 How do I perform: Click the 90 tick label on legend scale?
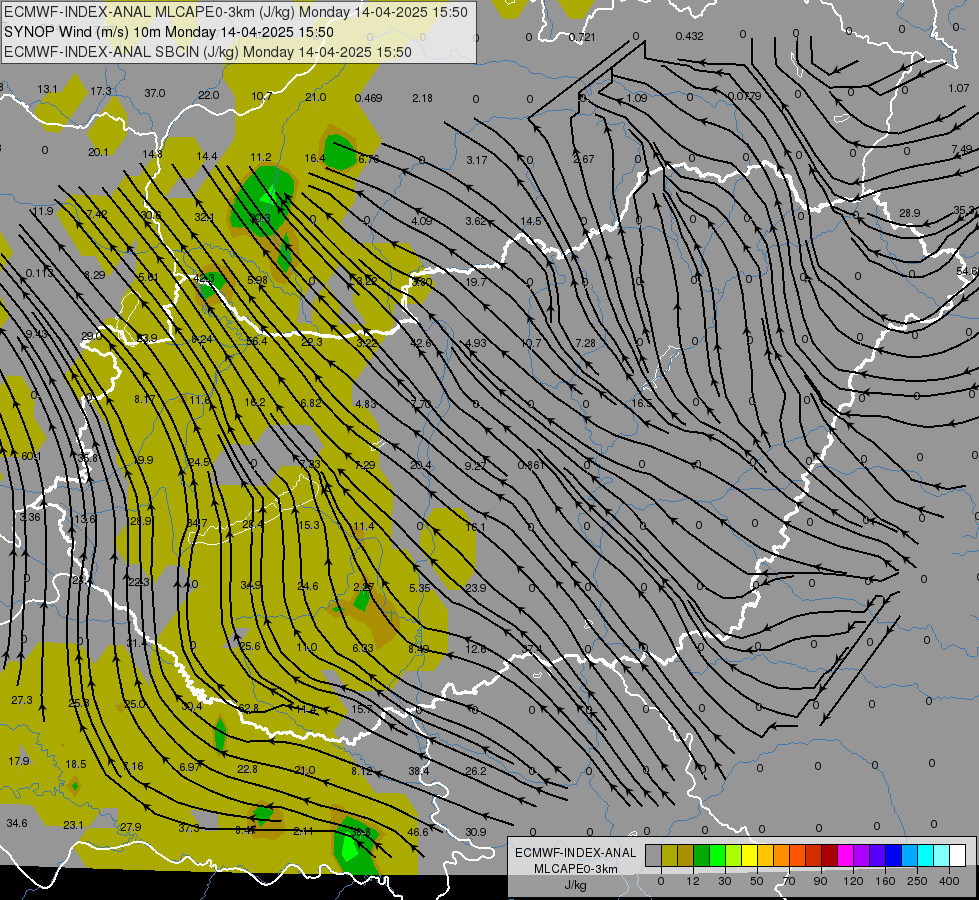click(821, 881)
